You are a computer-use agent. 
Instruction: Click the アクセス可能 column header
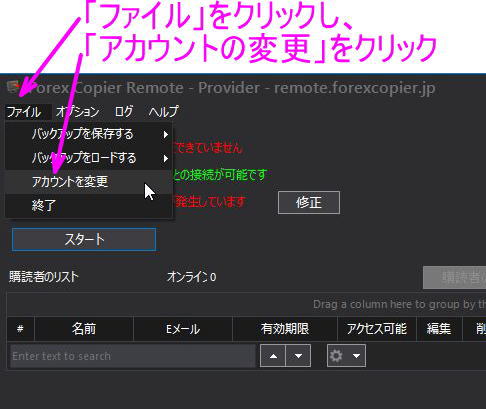coord(377,329)
